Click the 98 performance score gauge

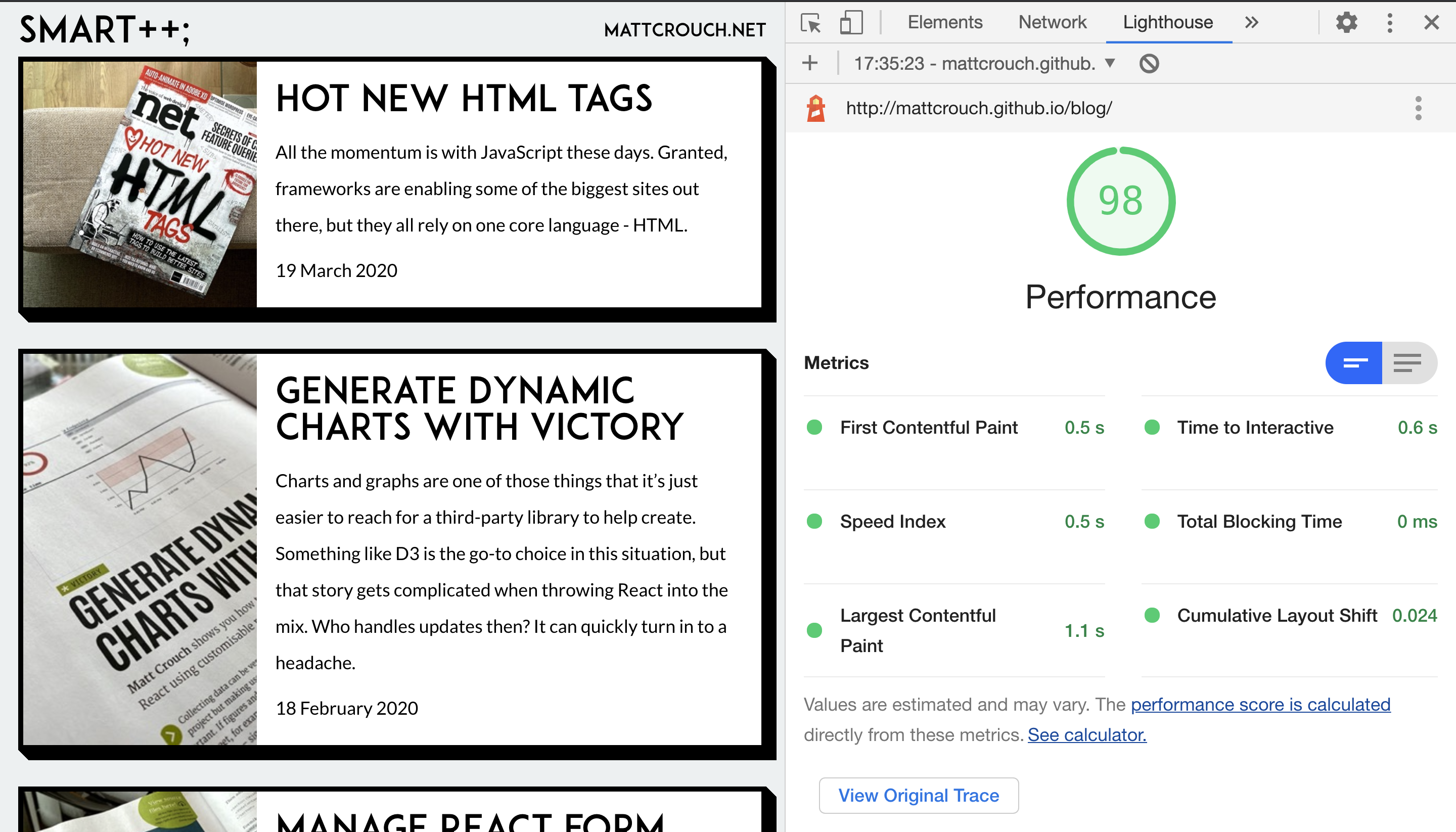click(1121, 201)
